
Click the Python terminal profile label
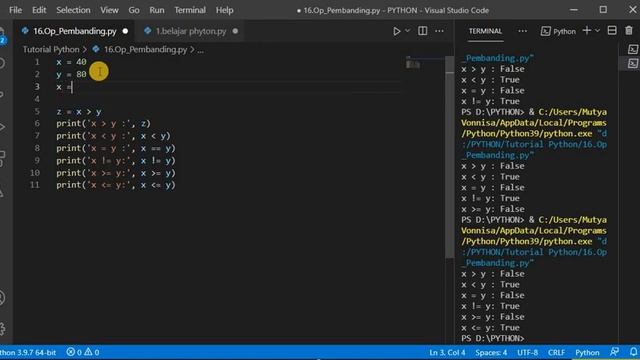point(558,31)
